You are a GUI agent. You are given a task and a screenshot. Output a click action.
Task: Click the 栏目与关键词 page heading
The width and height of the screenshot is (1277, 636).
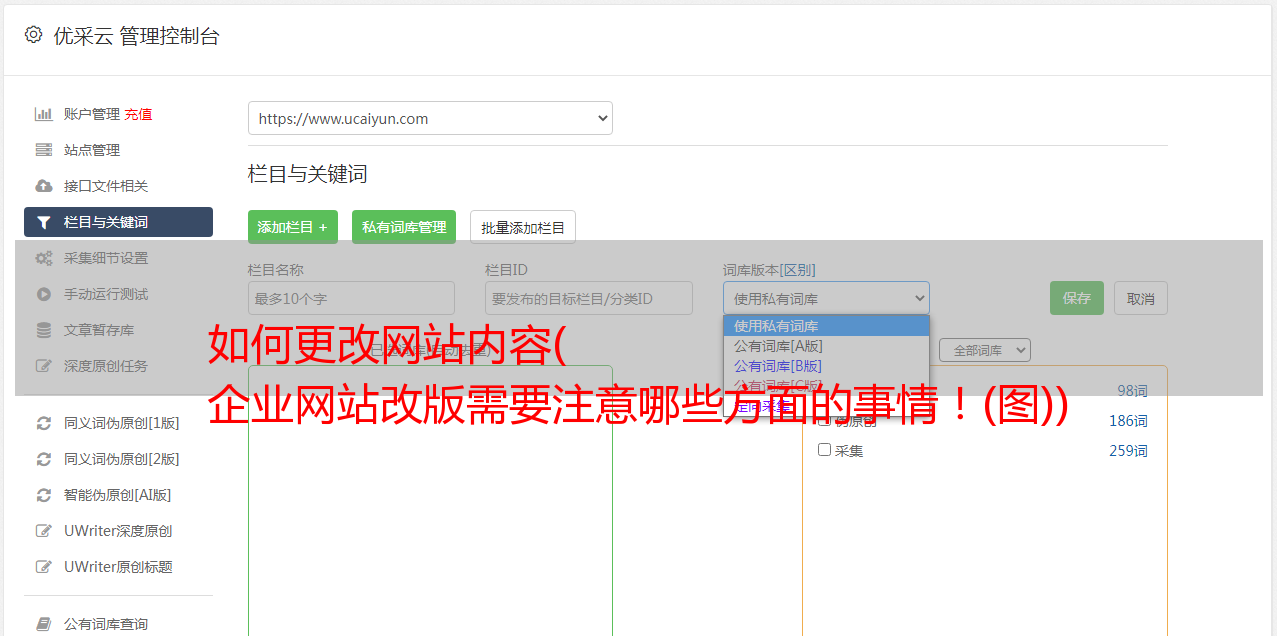308,174
